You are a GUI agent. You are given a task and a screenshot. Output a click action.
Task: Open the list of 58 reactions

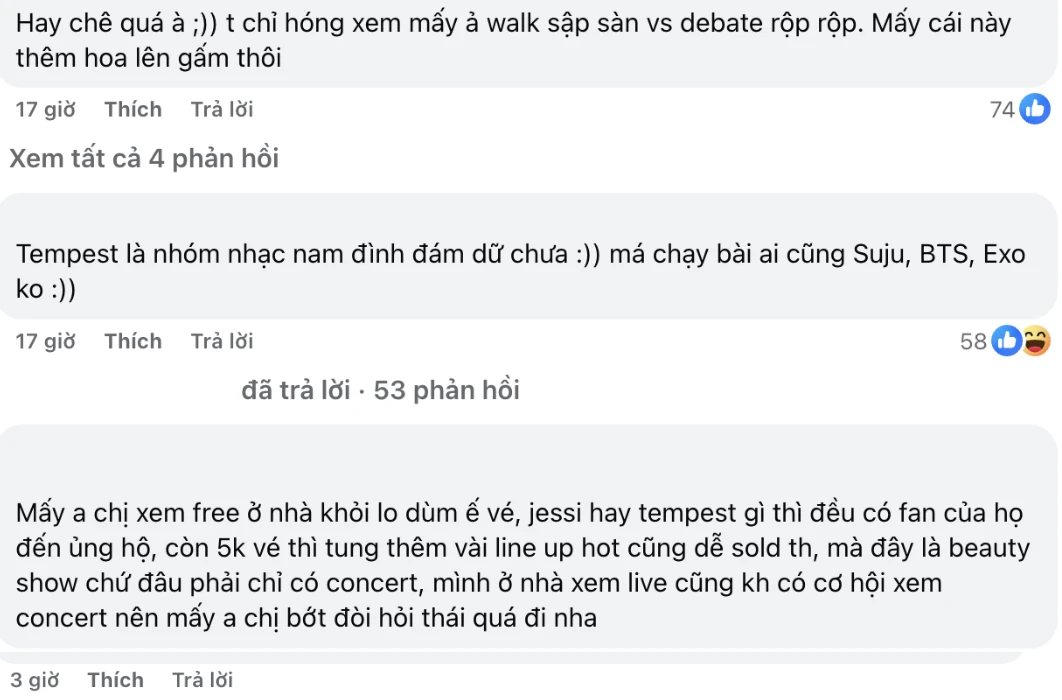click(x=973, y=341)
